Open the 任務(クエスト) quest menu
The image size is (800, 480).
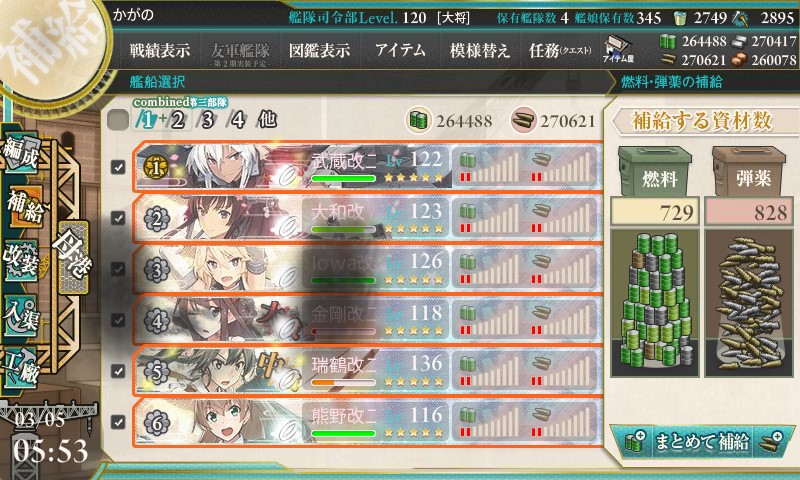(x=560, y=50)
